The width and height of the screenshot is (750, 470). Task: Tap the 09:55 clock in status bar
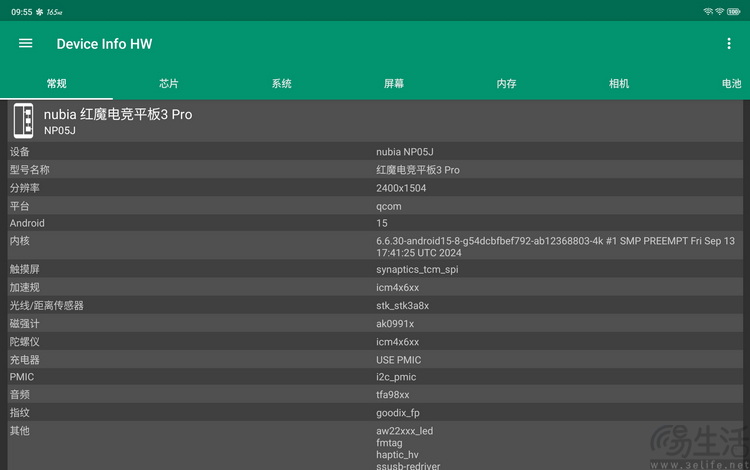[22, 12]
